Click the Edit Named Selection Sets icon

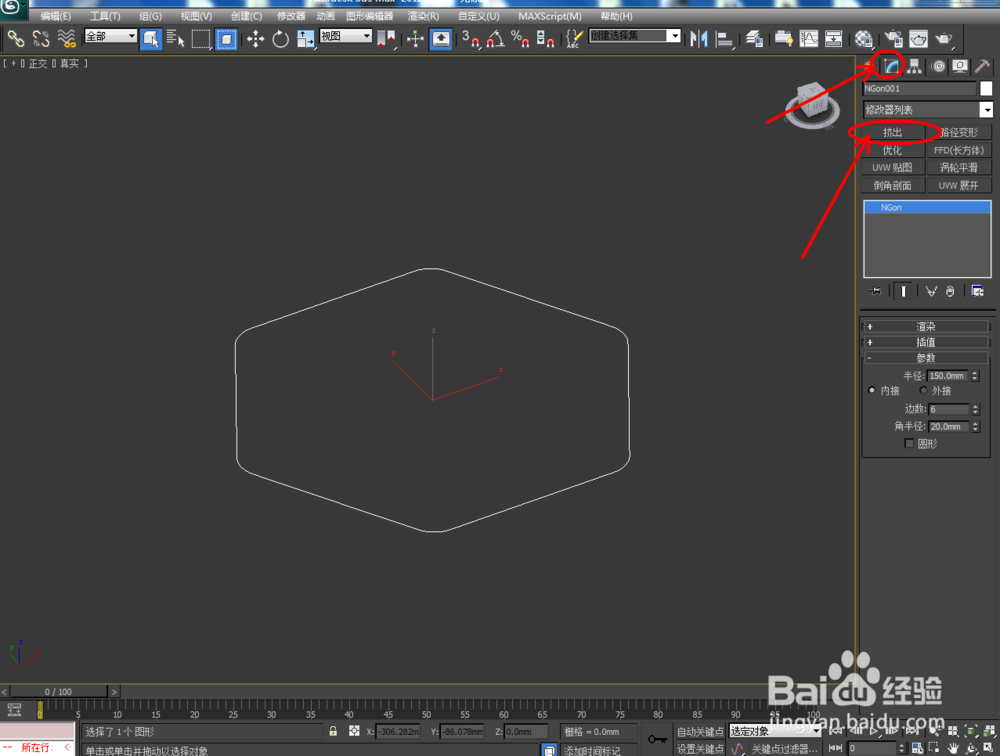(573, 39)
